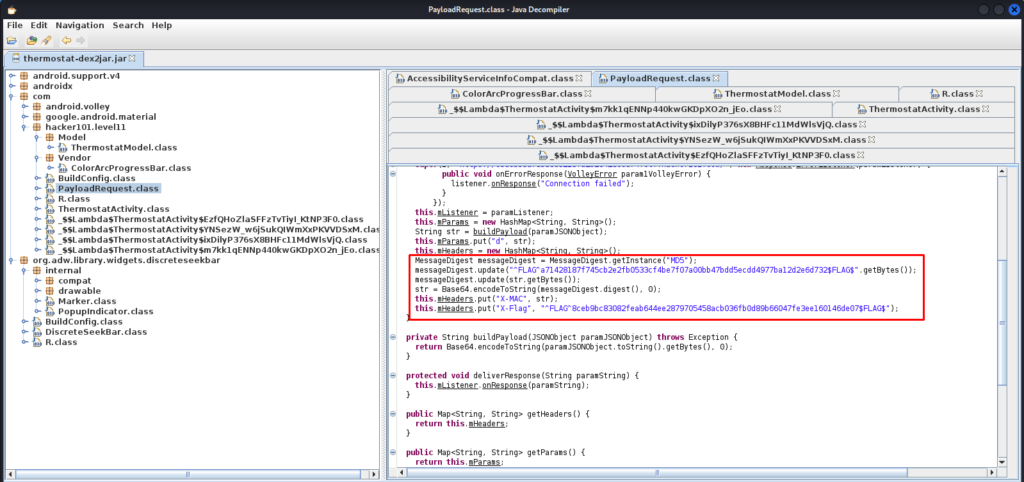Click the Marker.class file icon
The width and height of the screenshot is (1024, 482).
pos(50,301)
